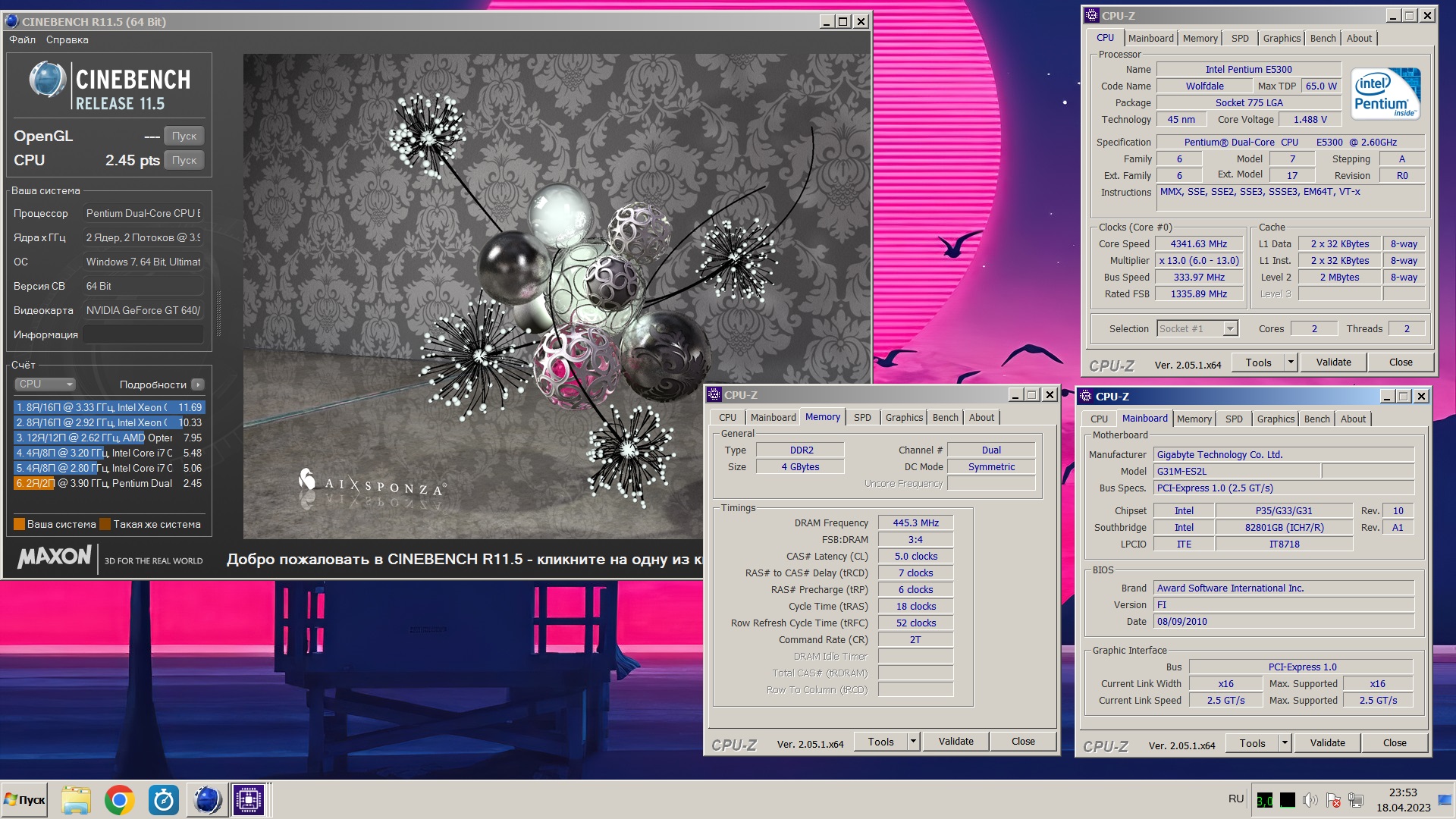Launch Google Chrome from the taskbar

tap(120, 800)
